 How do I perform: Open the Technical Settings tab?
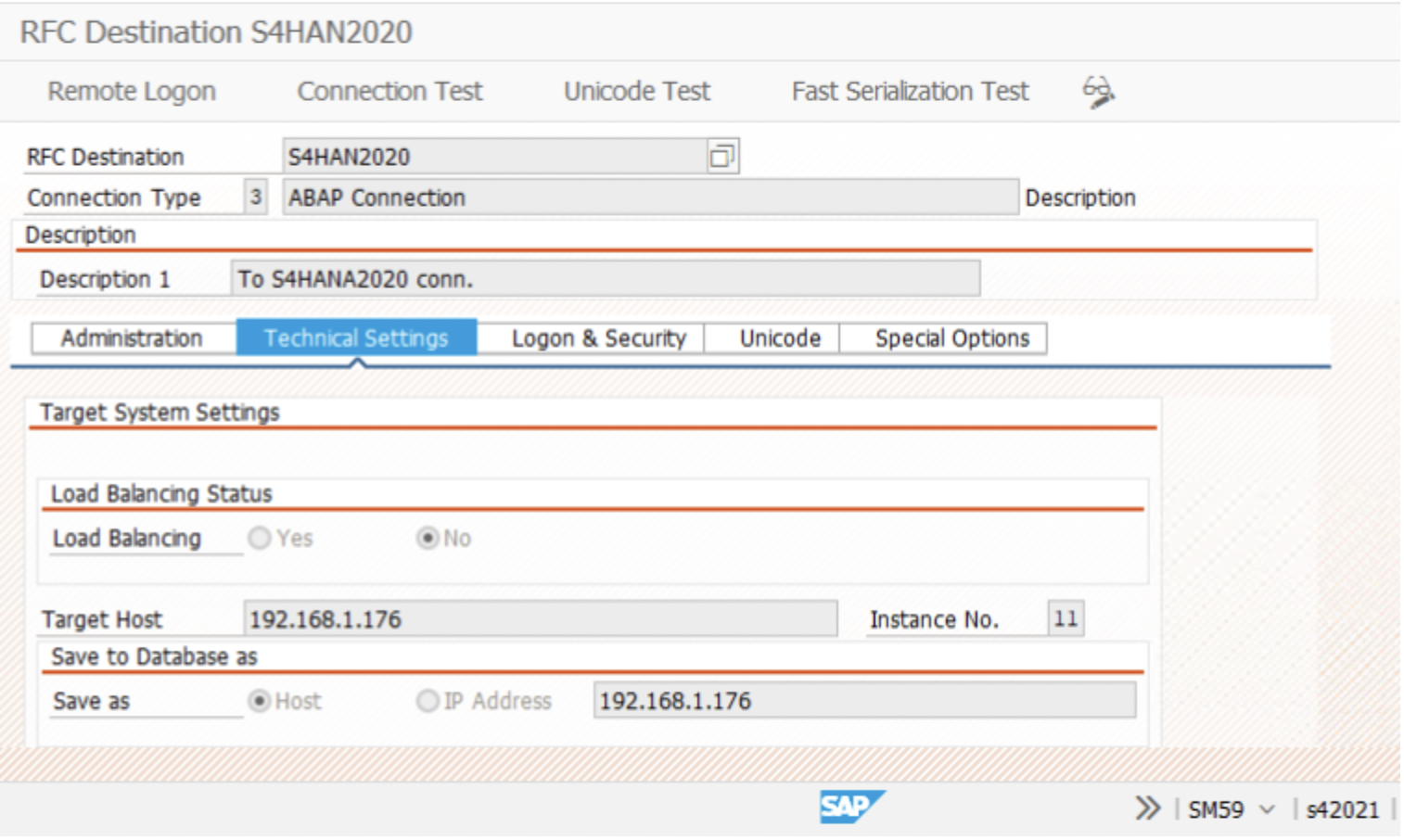point(356,338)
